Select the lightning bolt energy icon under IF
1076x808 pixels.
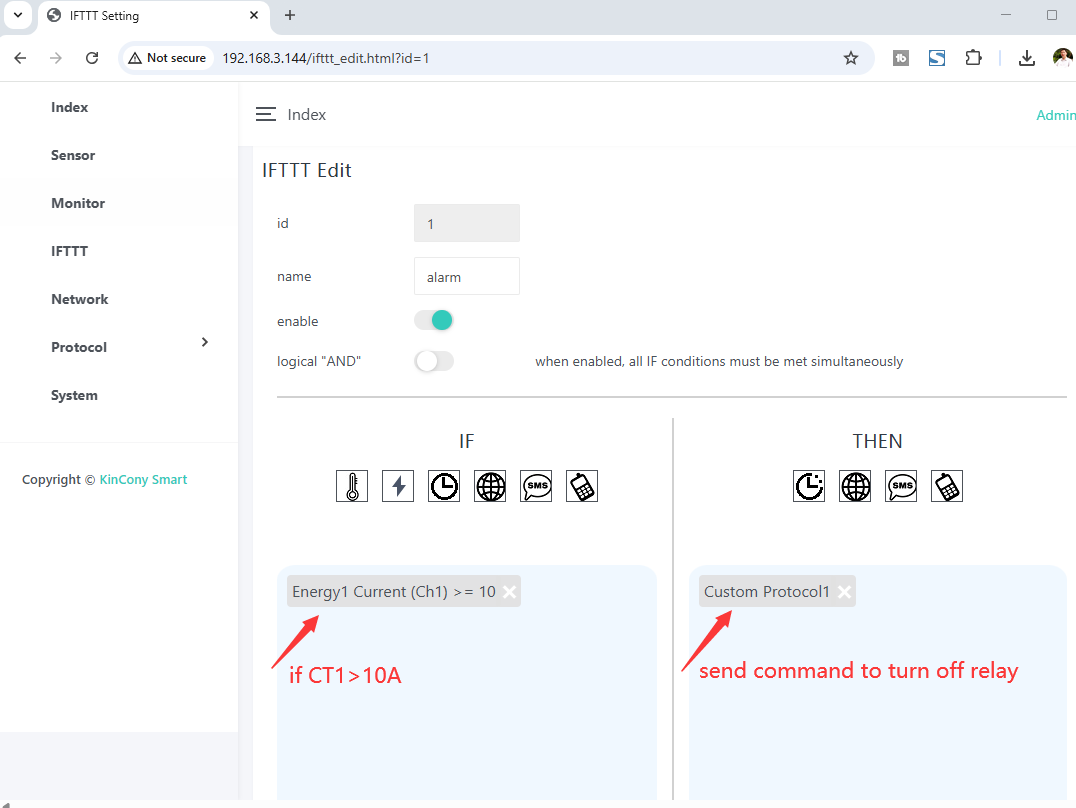coord(398,486)
